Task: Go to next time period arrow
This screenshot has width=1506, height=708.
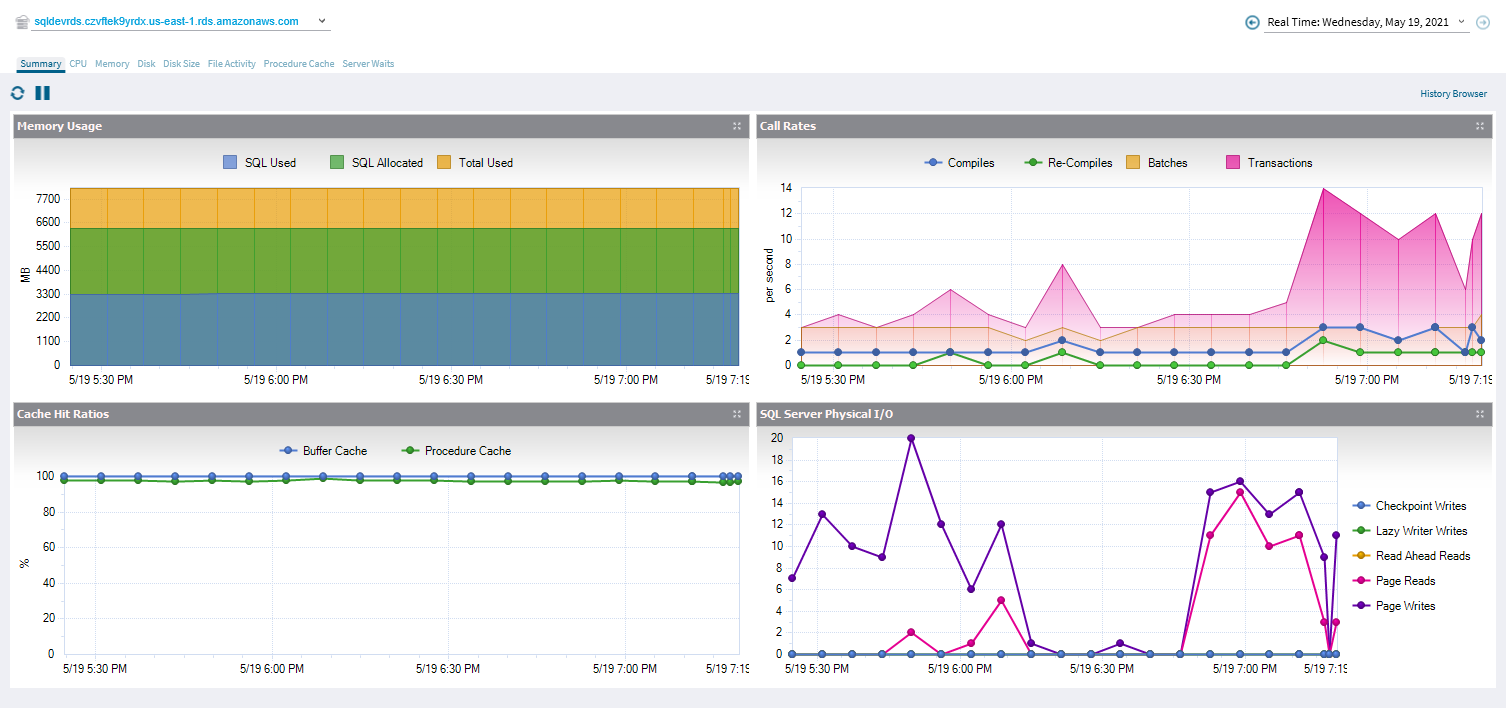Action: [1483, 22]
